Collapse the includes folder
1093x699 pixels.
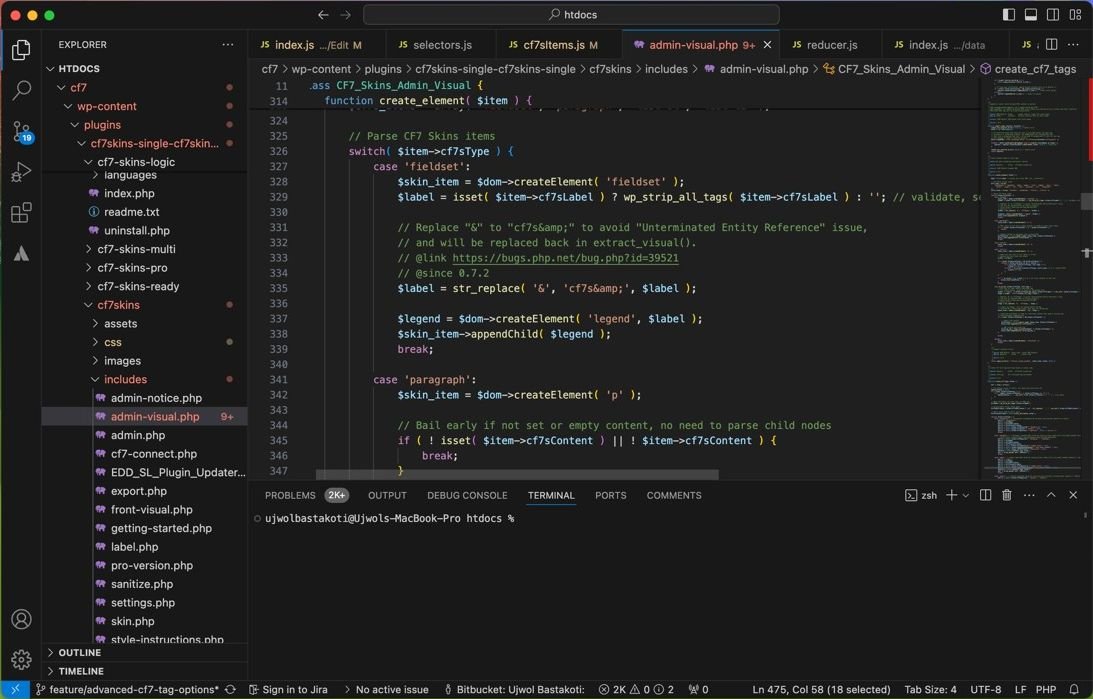pyautogui.click(x=125, y=379)
